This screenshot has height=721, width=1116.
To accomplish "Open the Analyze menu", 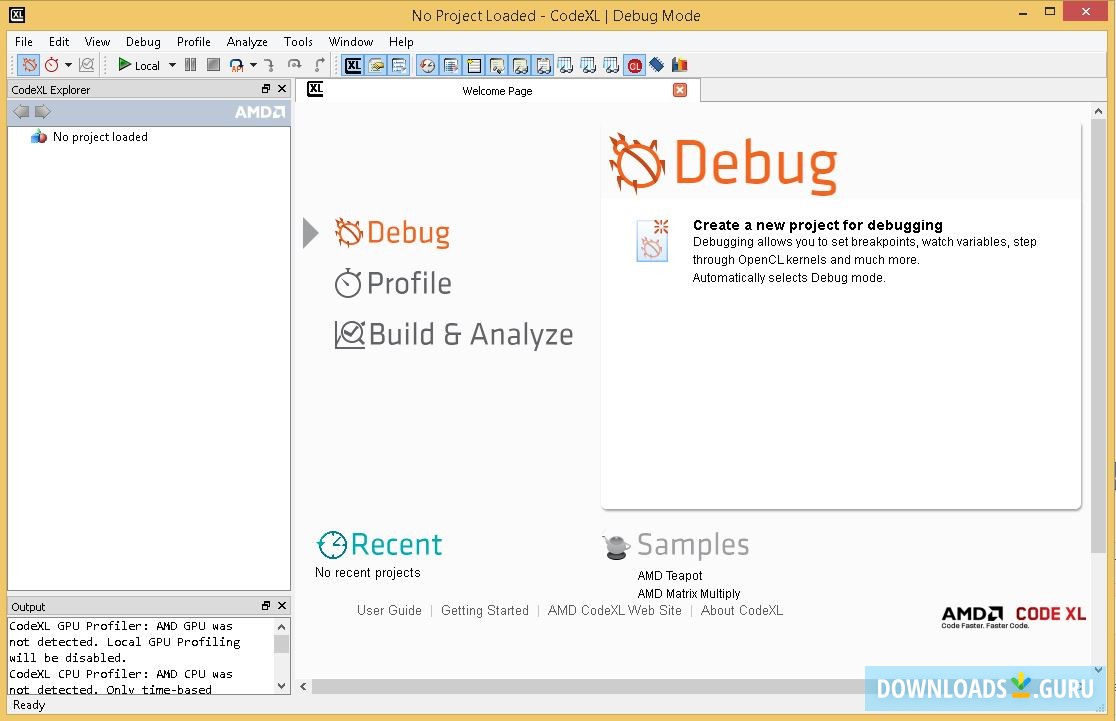I will (x=247, y=42).
